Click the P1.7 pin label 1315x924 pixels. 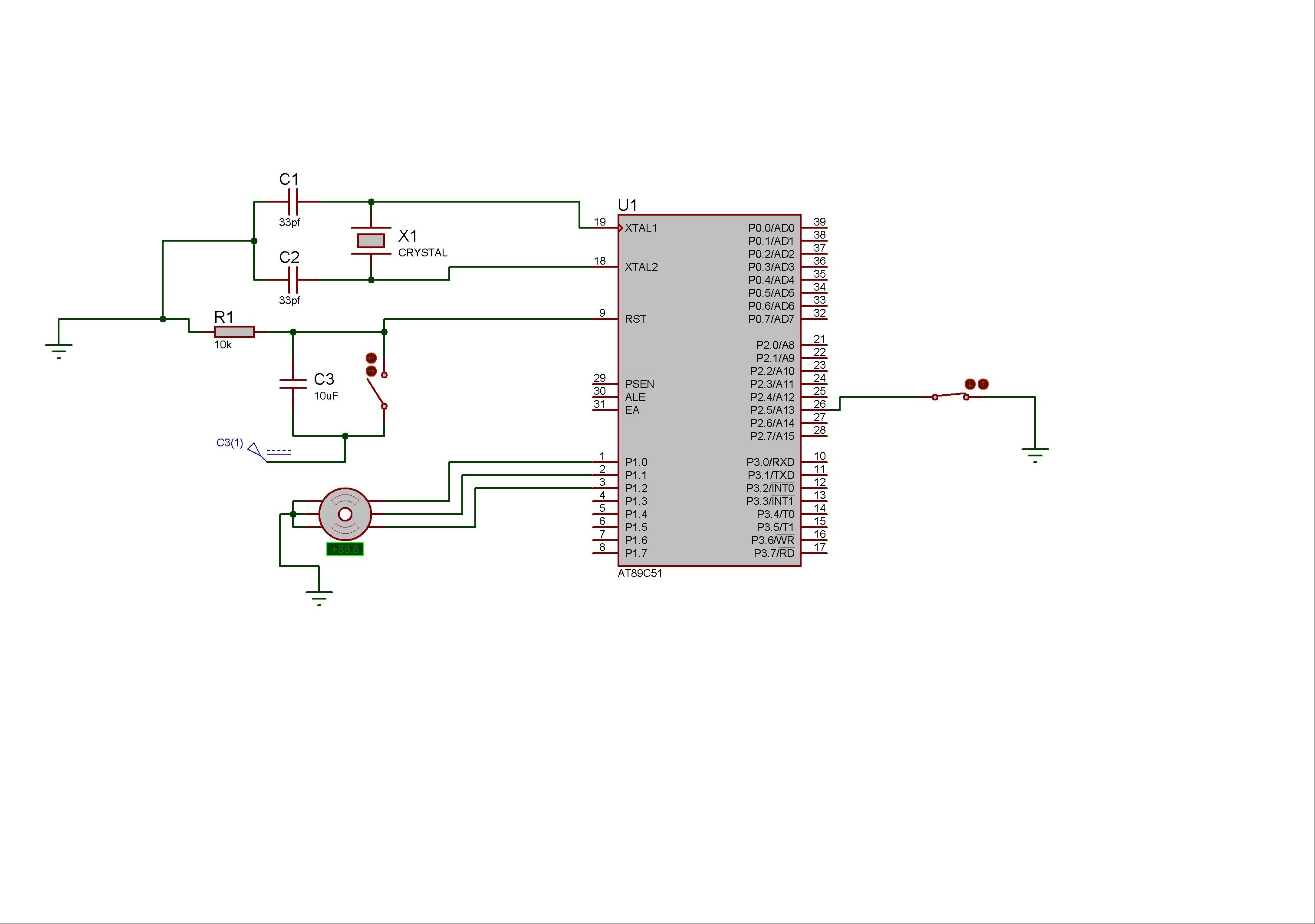coord(636,553)
